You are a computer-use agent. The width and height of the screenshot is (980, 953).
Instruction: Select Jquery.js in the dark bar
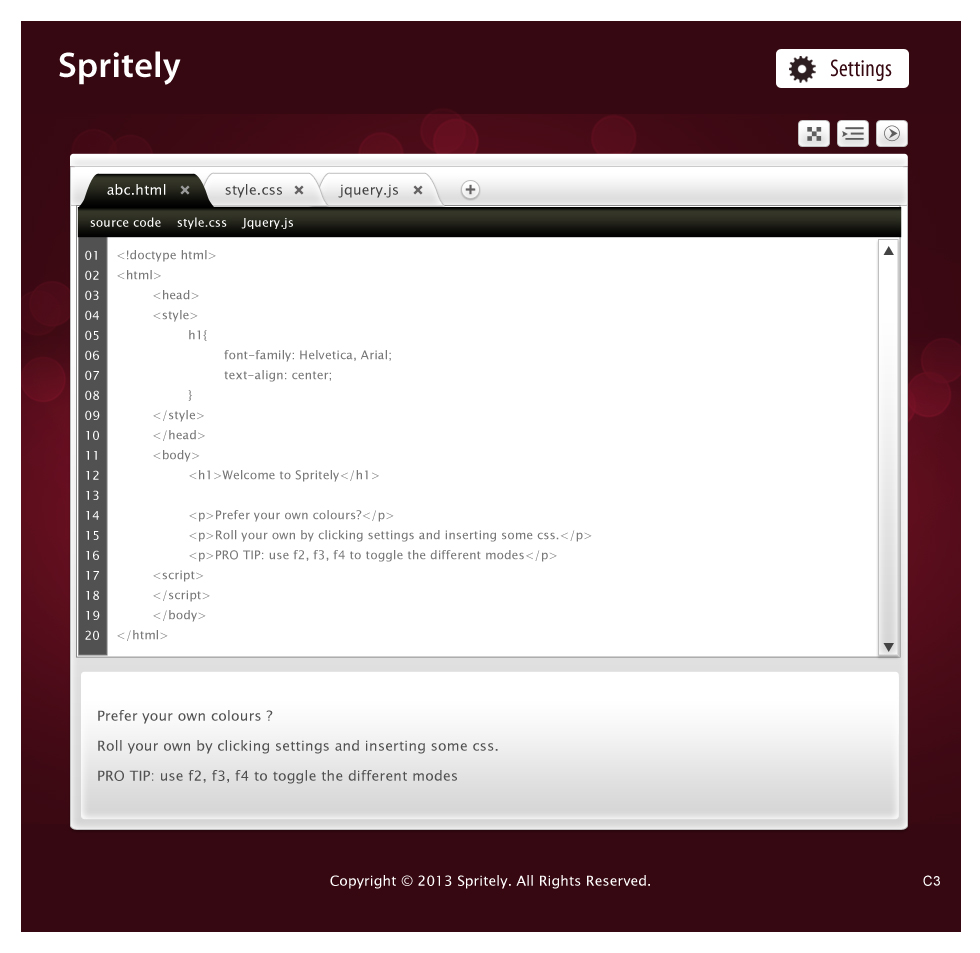pyautogui.click(x=268, y=223)
